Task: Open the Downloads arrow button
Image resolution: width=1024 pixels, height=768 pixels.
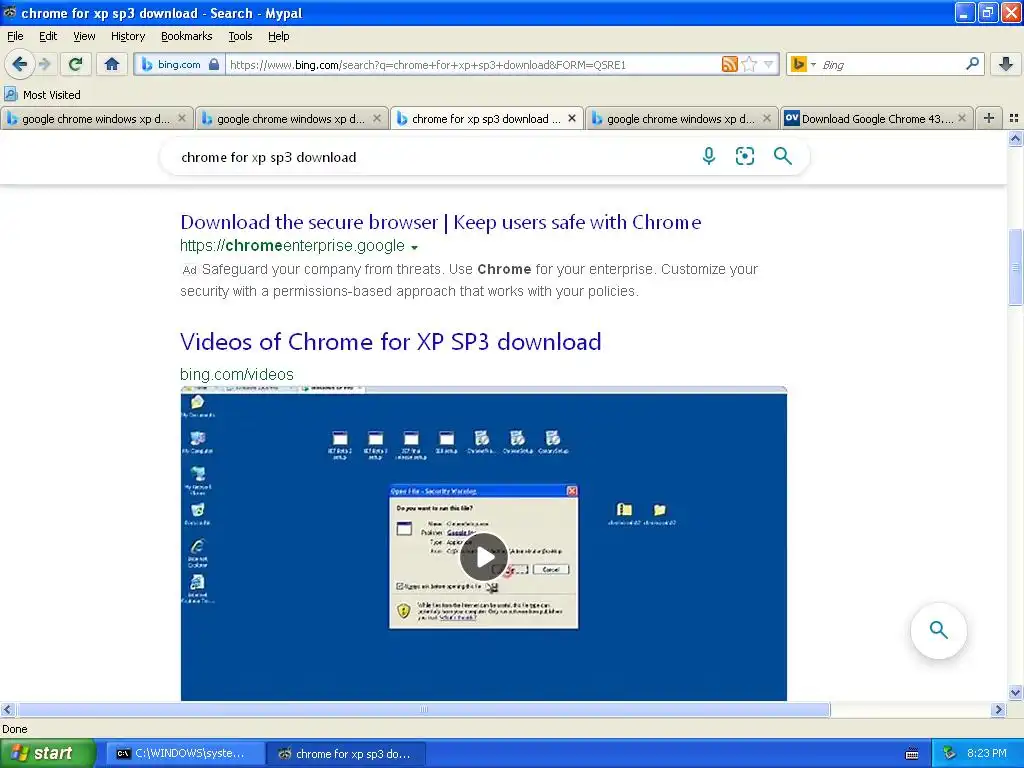Action: [1006, 64]
